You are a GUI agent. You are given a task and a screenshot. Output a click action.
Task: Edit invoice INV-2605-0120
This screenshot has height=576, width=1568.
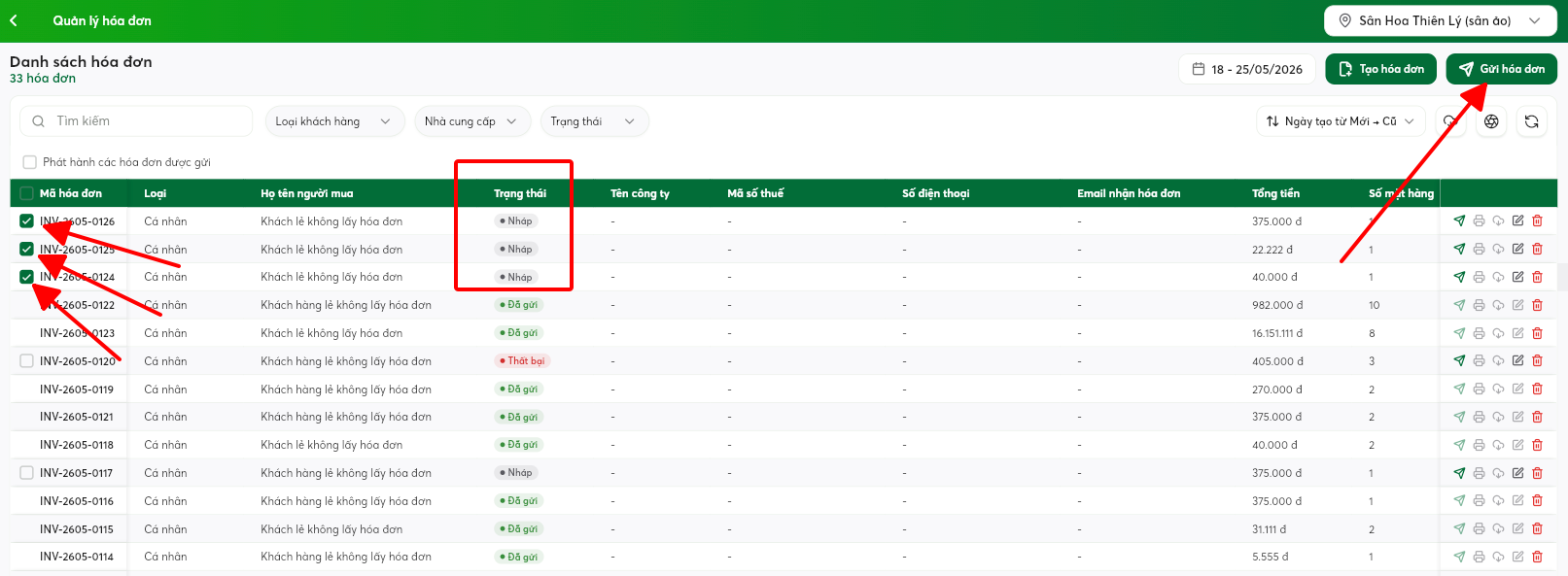1517,361
